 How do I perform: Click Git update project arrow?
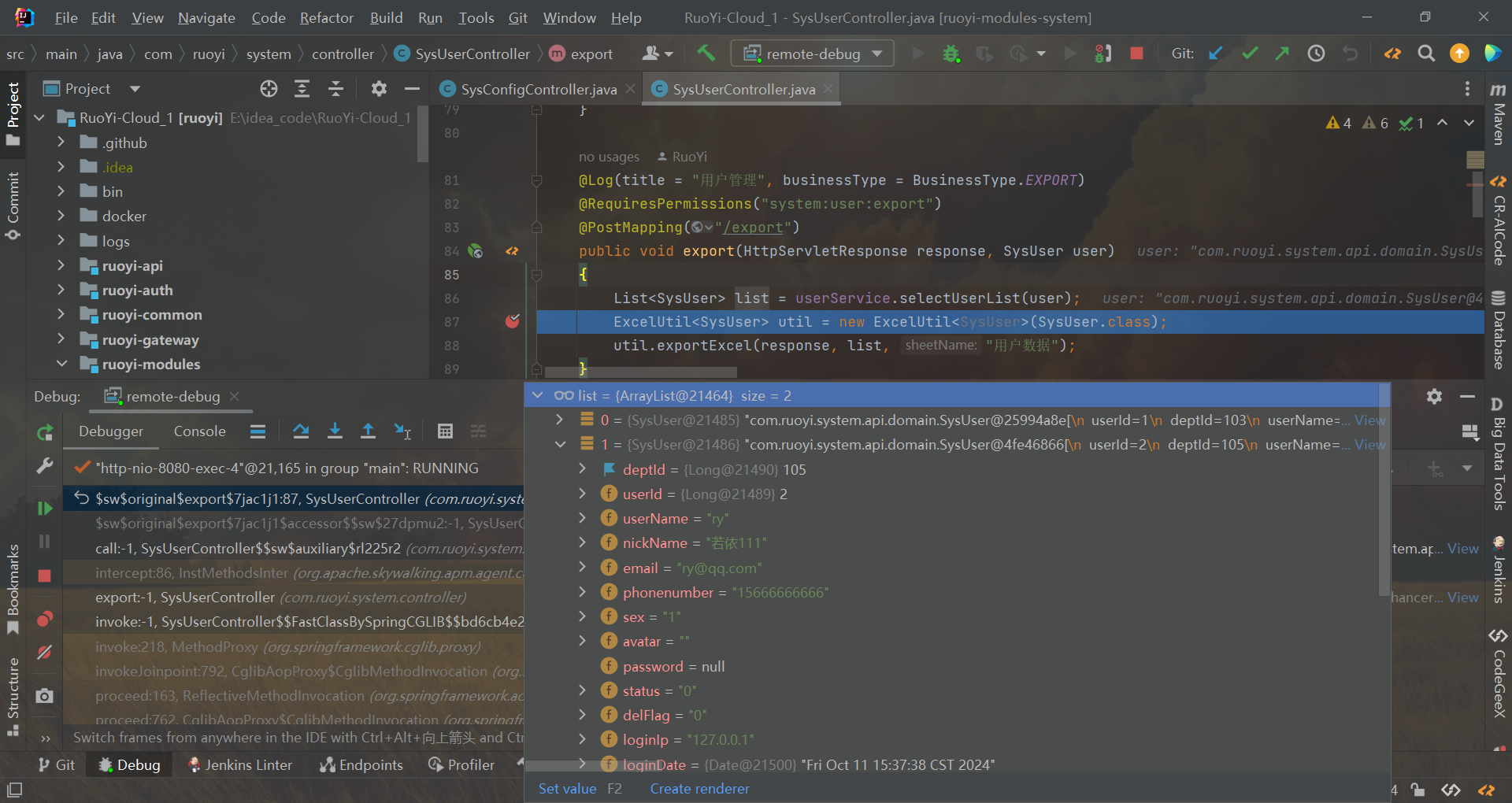point(1216,54)
